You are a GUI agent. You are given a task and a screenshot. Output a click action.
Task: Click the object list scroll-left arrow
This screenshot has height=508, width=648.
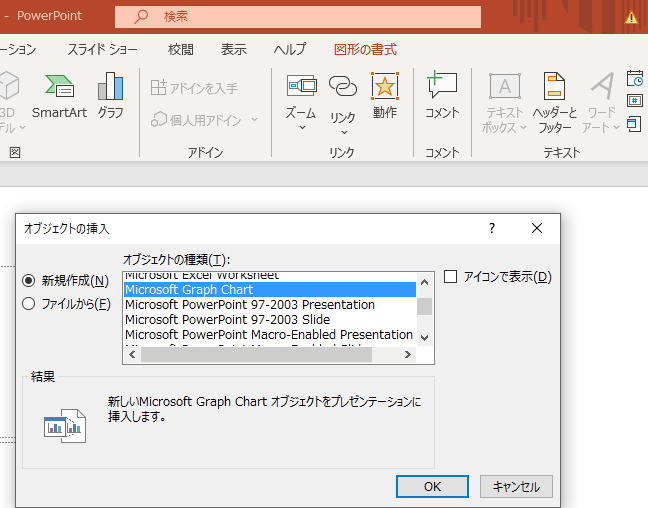[132, 354]
